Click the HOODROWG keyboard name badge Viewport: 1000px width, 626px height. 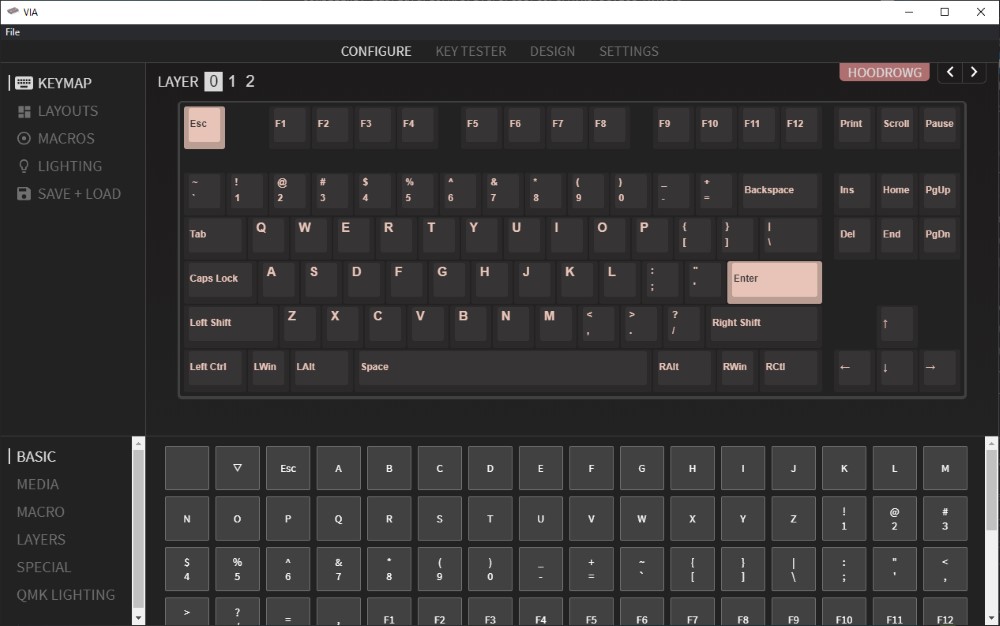click(x=884, y=73)
